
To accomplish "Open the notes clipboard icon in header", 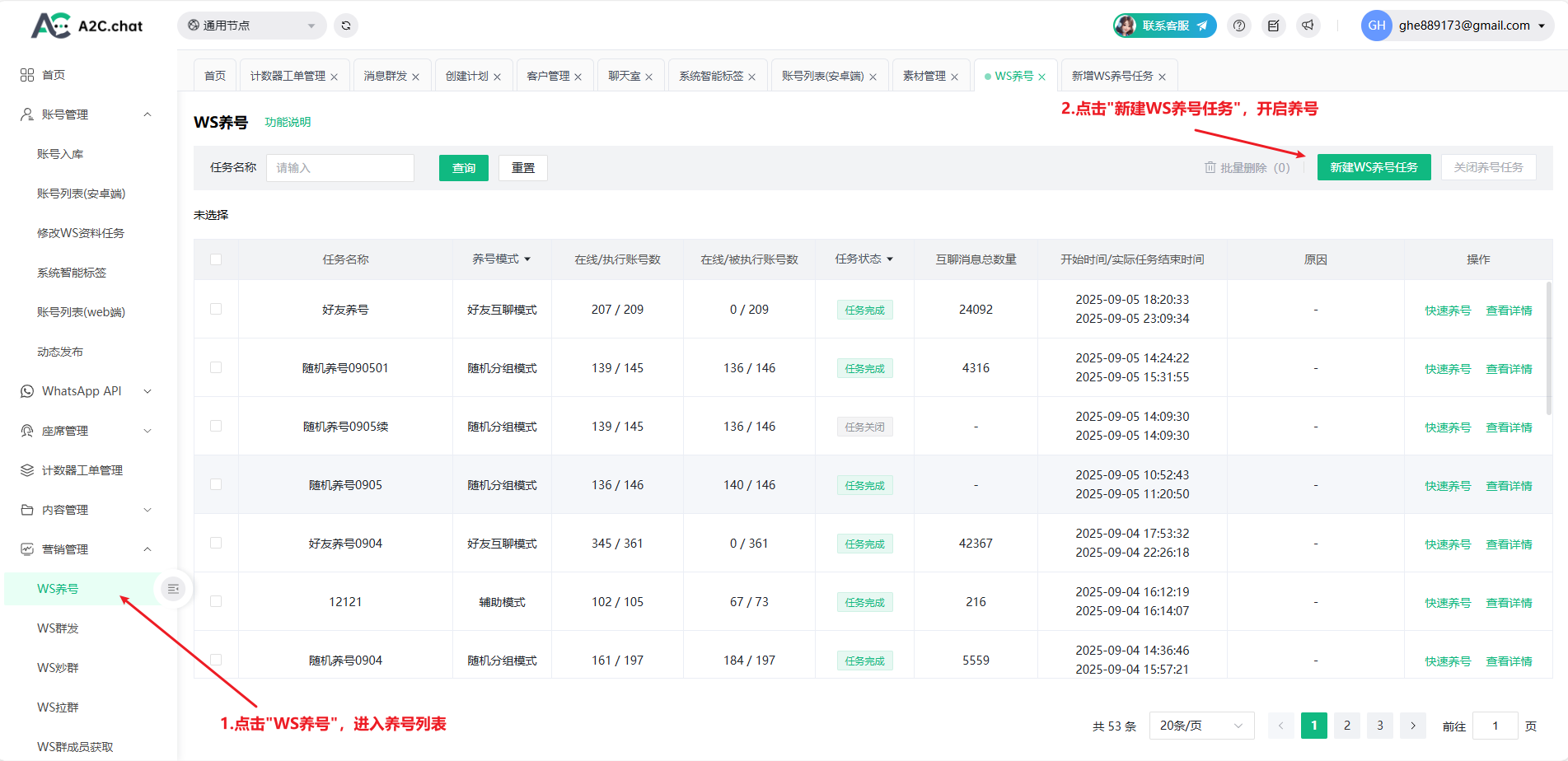I will click(1273, 26).
